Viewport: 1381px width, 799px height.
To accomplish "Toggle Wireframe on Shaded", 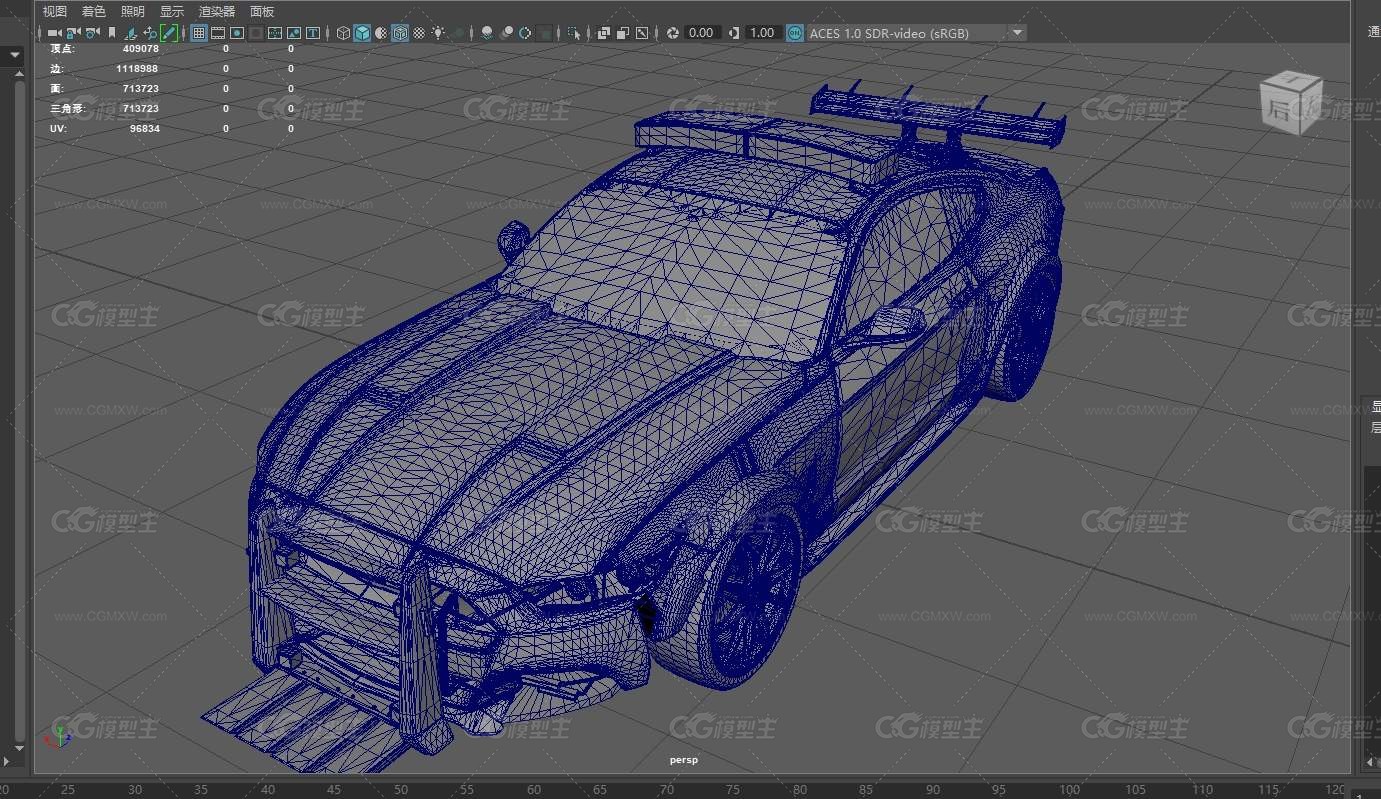I will pyautogui.click(x=400, y=33).
